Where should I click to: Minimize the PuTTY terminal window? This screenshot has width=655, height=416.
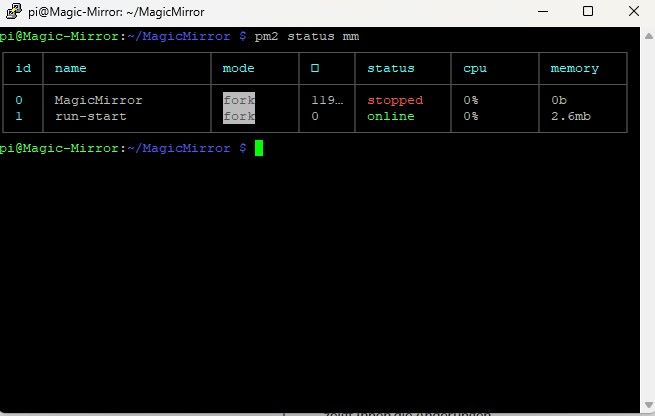[543, 11]
